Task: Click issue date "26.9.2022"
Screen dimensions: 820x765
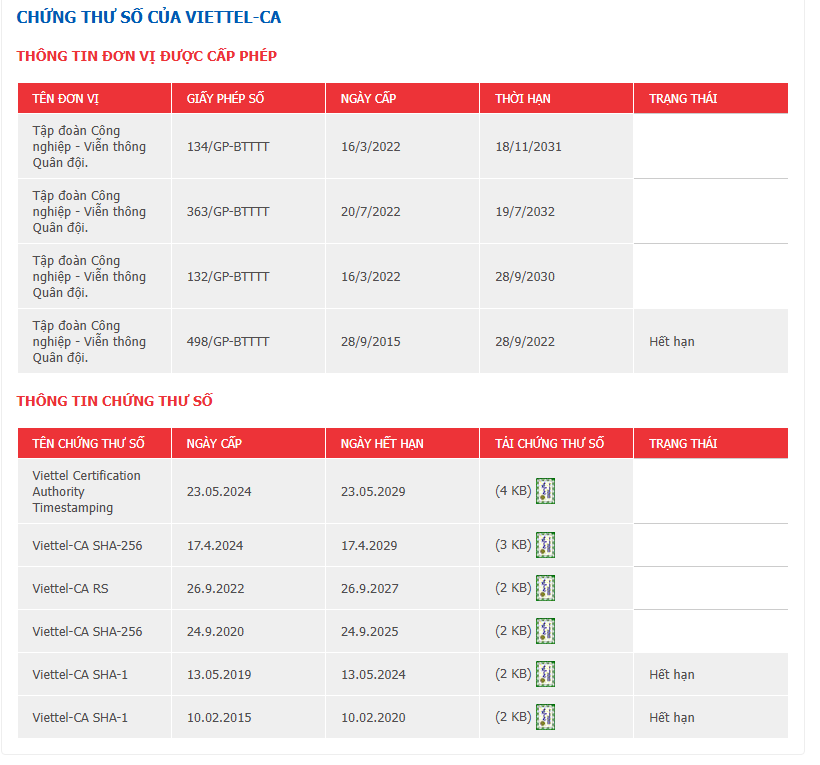Action: point(215,588)
